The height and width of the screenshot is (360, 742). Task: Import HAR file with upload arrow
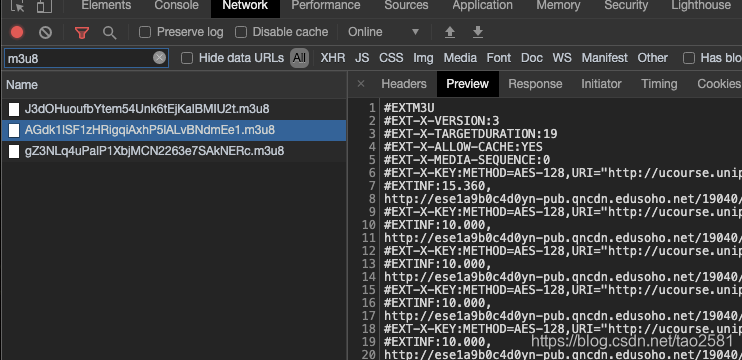[450, 32]
